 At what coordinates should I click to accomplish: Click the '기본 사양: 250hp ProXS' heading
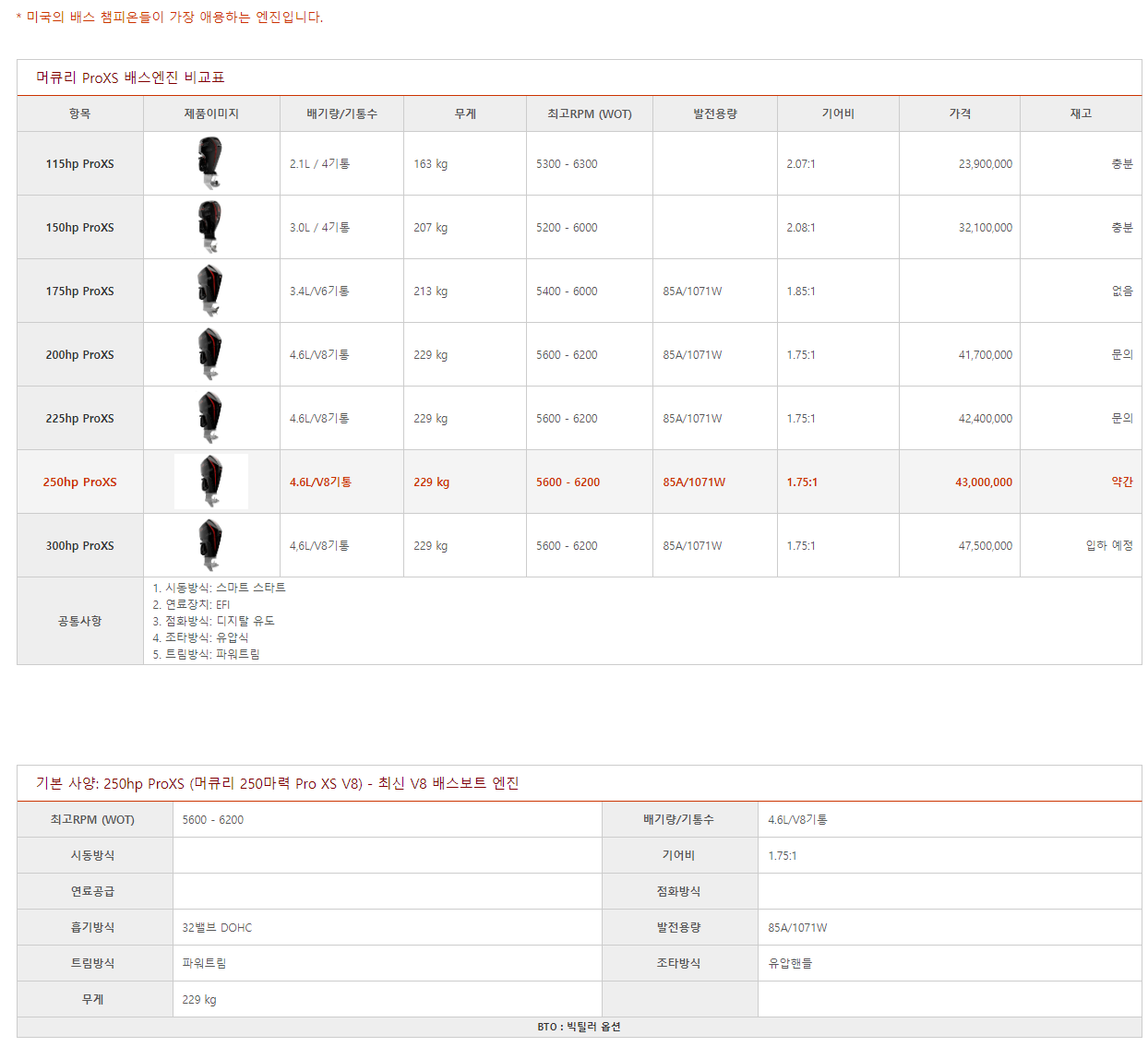point(278,783)
